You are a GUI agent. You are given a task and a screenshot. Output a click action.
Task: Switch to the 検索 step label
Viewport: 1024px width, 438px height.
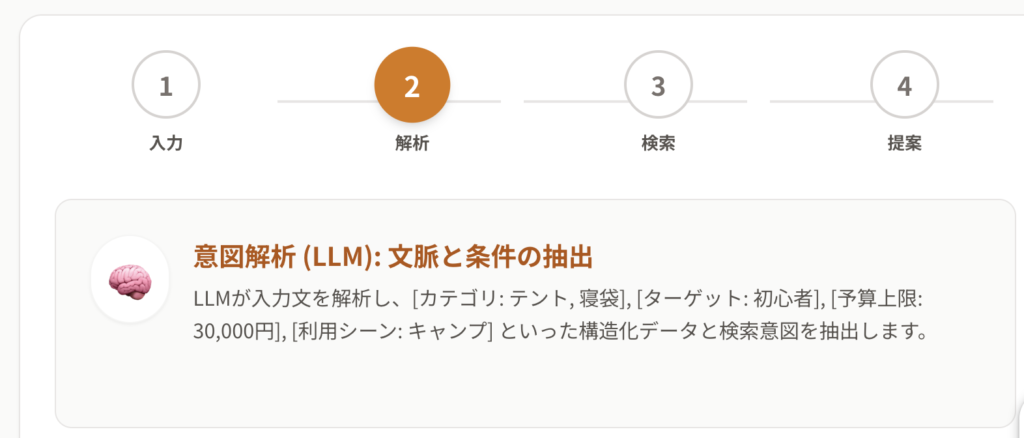[658, 142]
